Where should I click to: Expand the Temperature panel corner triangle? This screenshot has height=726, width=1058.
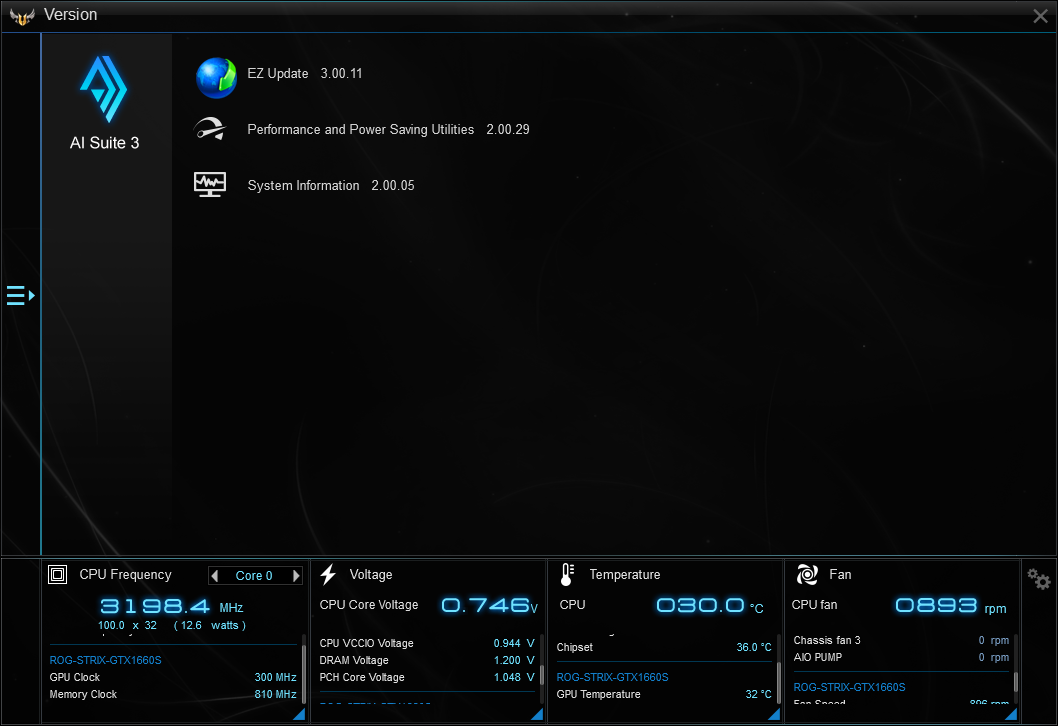click(774, 714)
